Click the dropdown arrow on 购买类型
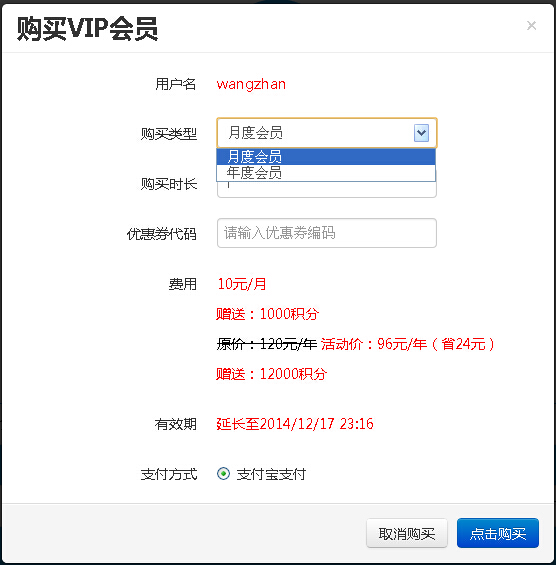 click(x=421, y=133)
